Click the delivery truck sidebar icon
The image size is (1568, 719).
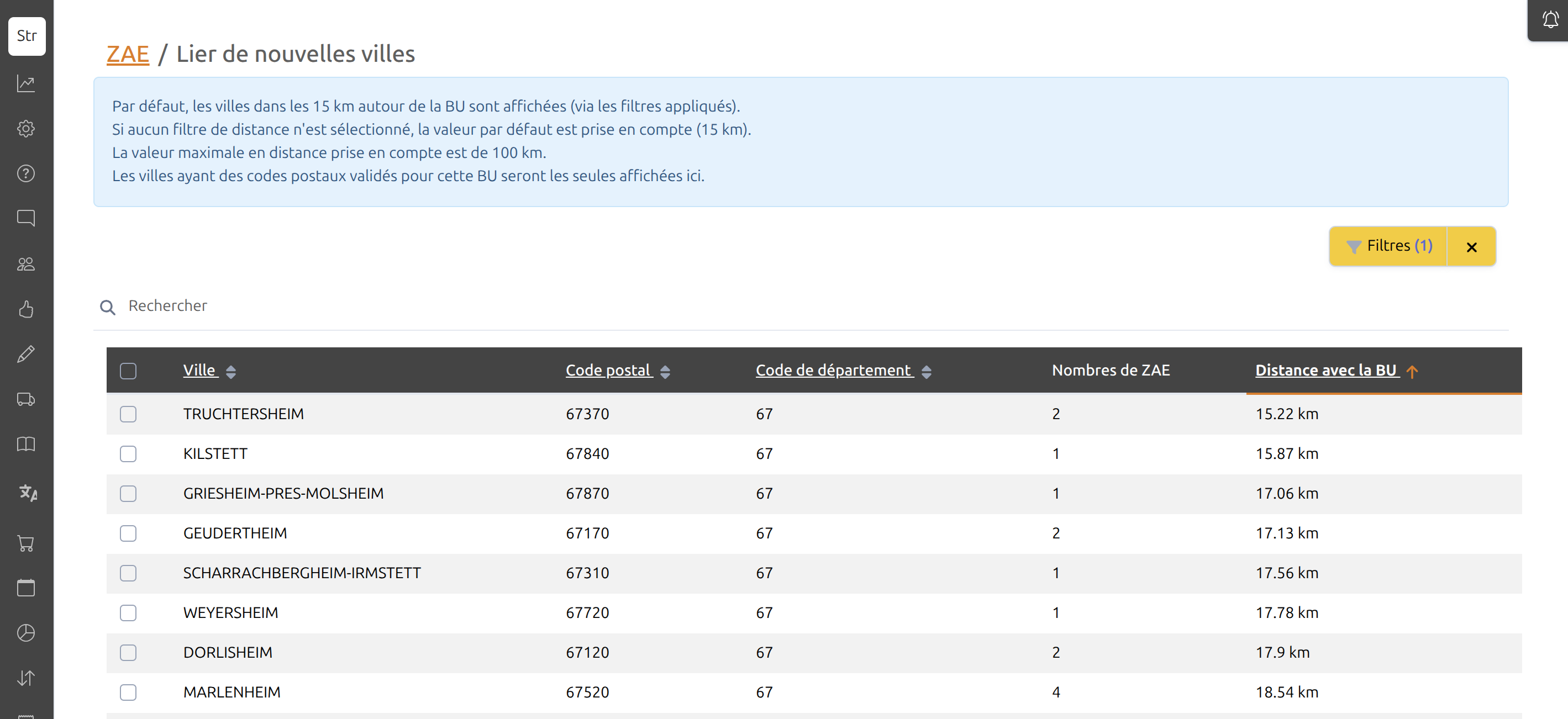(x=25, y=399)
